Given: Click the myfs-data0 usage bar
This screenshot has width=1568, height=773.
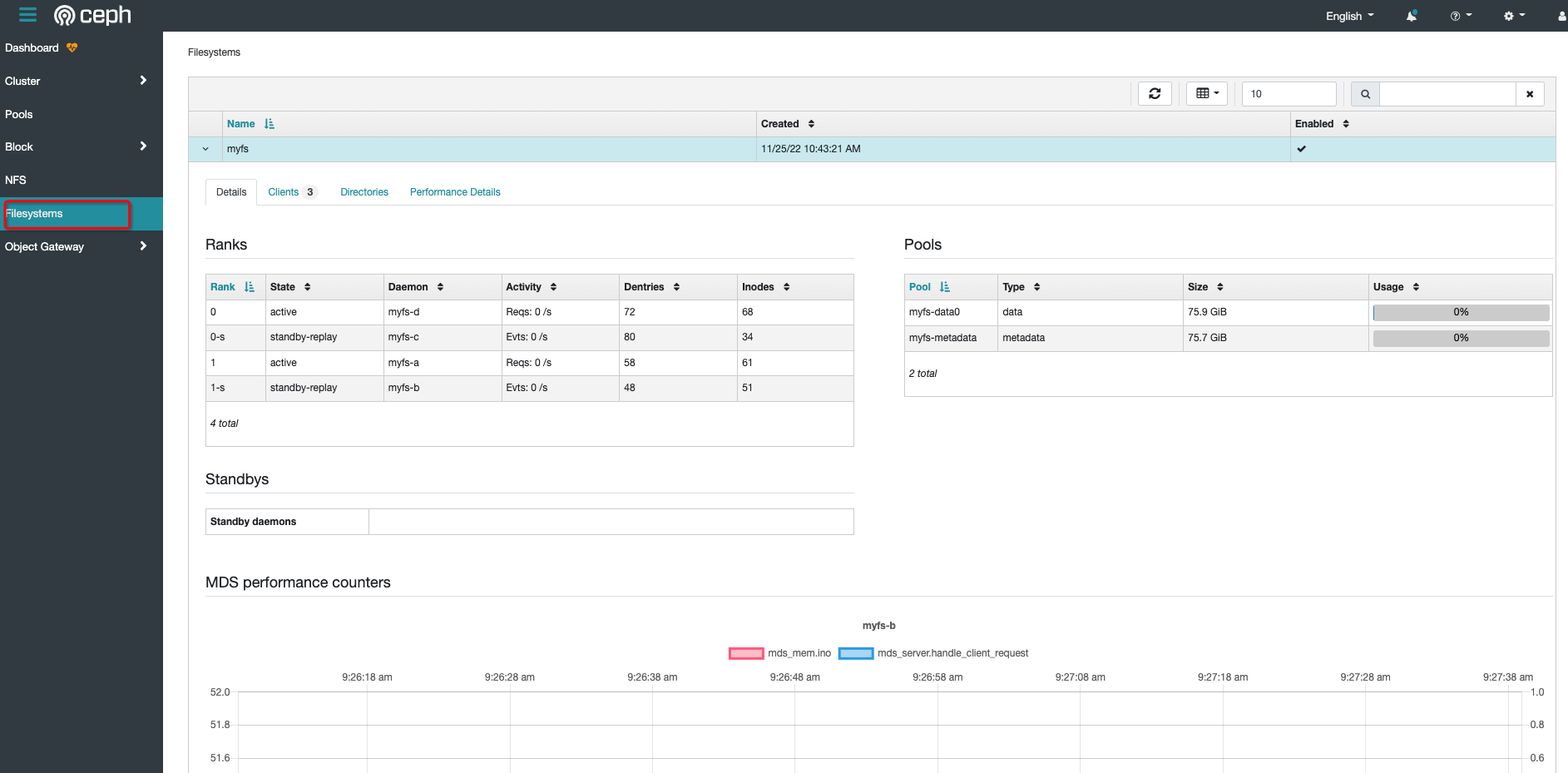Looking at the screenshot, I should (x=1461, y=313).
